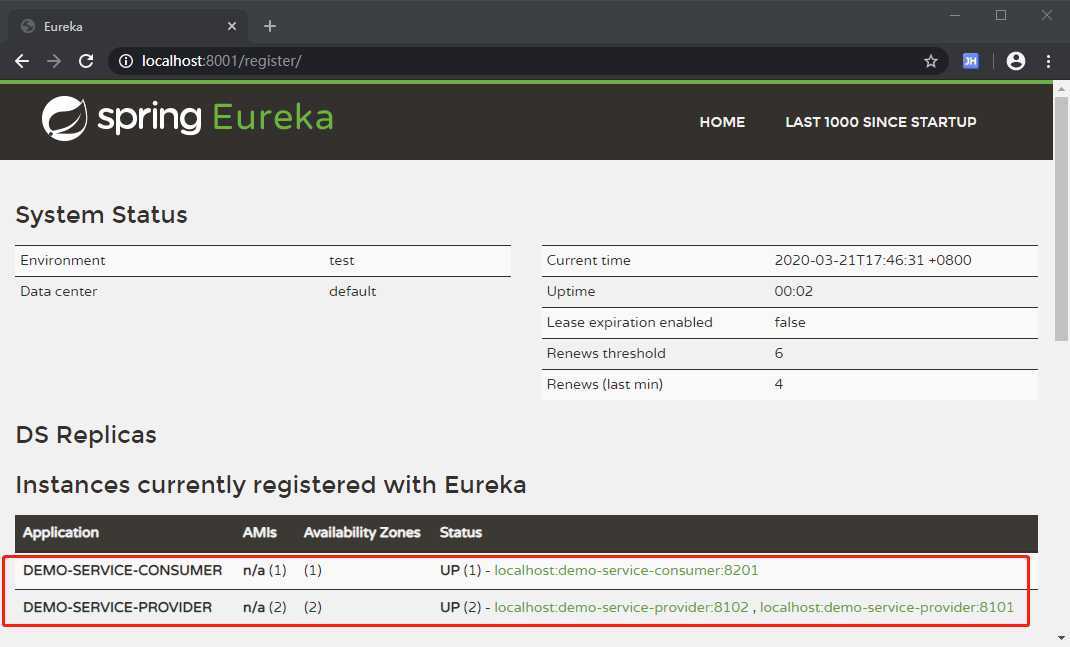1070x647 pixels.
Task: Select the DEMO-SERVICE-CONSUMER application name
Action: click(x=123, y=570)
